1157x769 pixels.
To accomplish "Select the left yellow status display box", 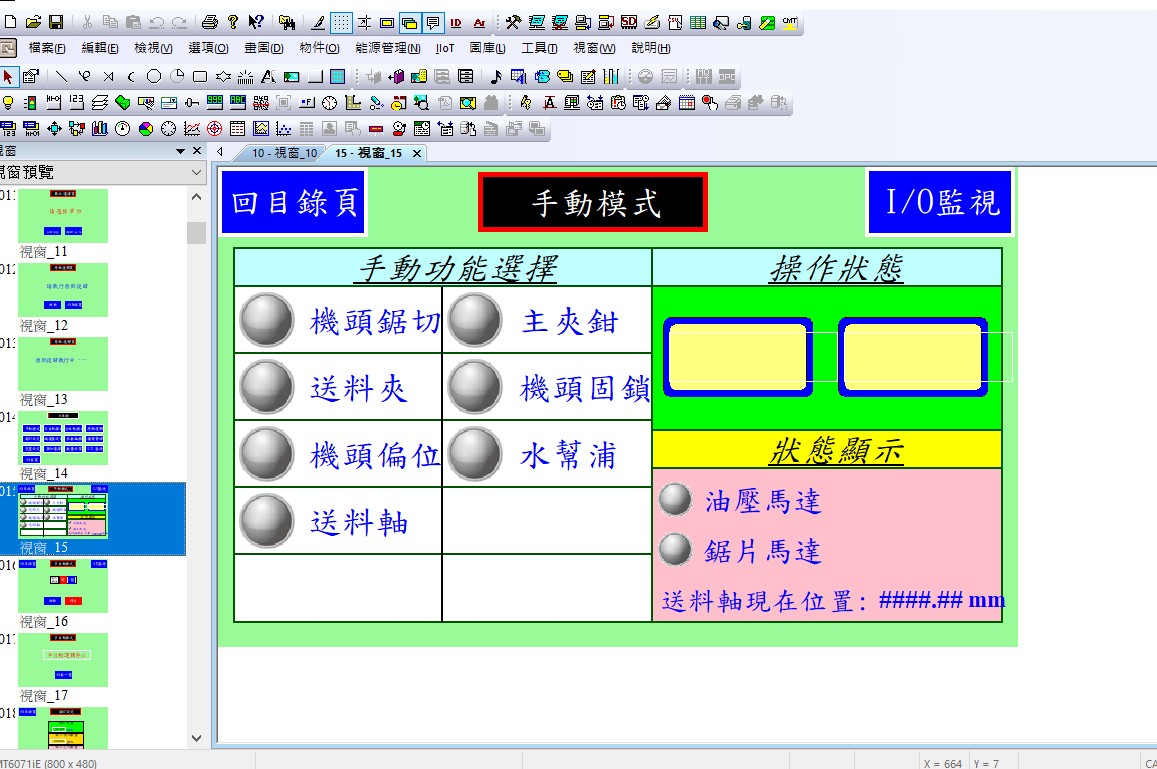I will tap(738, 357).
